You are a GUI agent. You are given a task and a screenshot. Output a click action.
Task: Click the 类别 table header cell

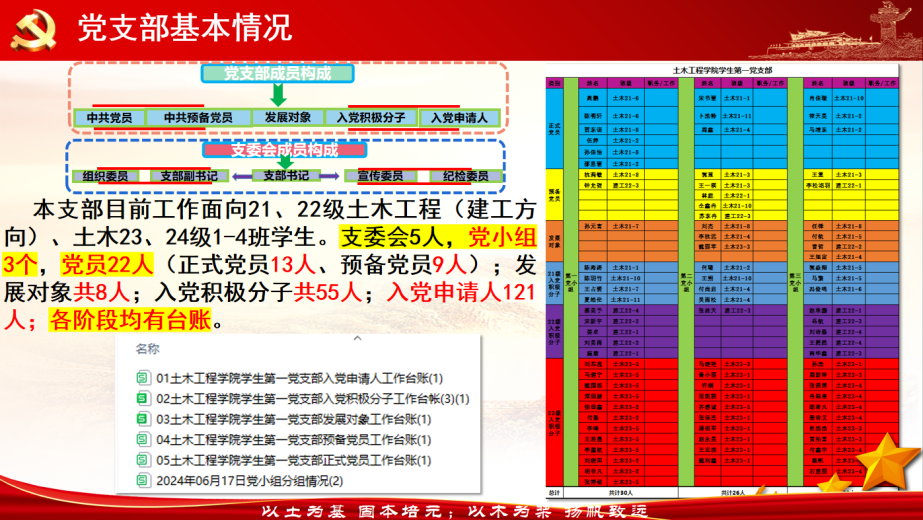click(555, 83)
